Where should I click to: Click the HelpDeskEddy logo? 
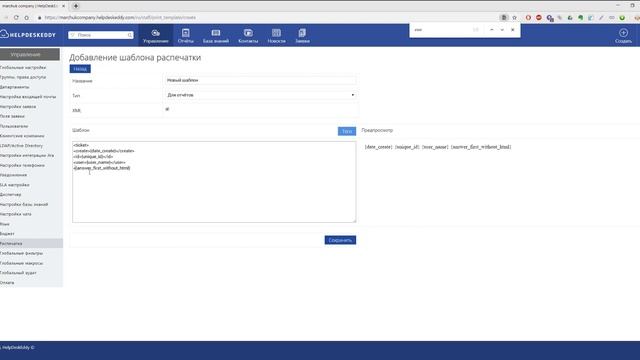click(x=28, y=35)
